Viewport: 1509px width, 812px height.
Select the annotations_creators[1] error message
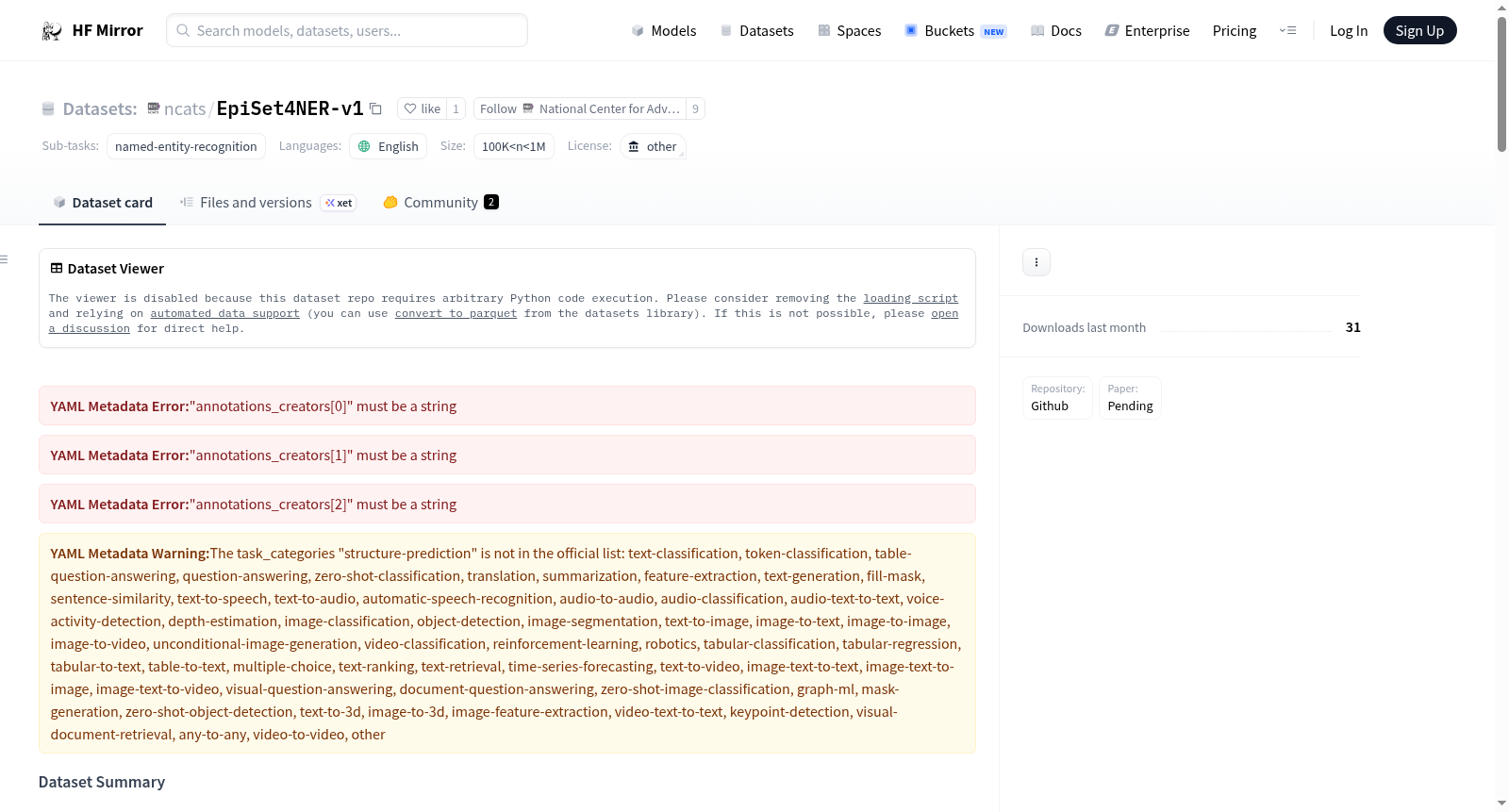tap(507, 455)
